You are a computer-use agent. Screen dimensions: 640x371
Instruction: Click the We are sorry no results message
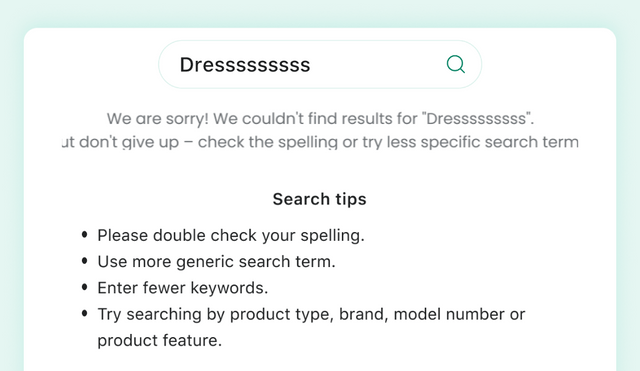coord(320,119)
